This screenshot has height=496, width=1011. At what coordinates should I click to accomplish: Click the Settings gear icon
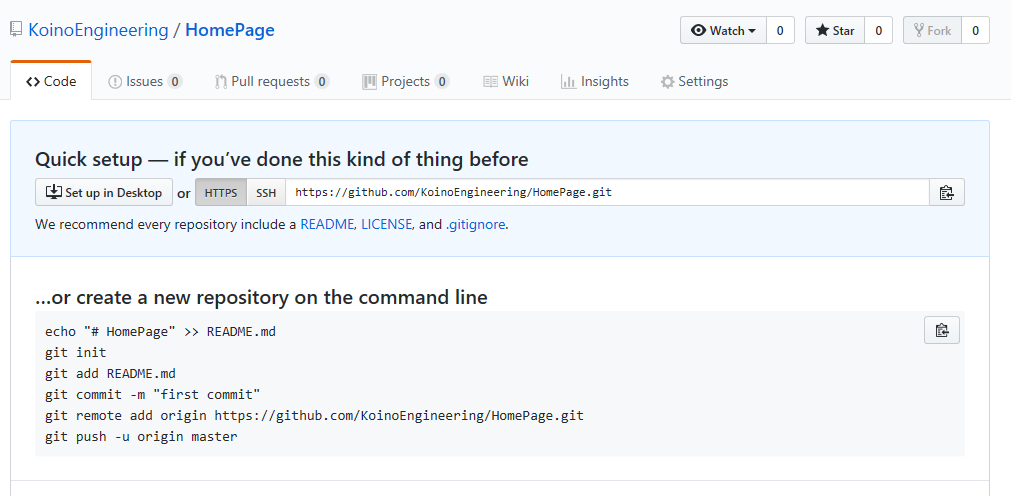[667, 82]
